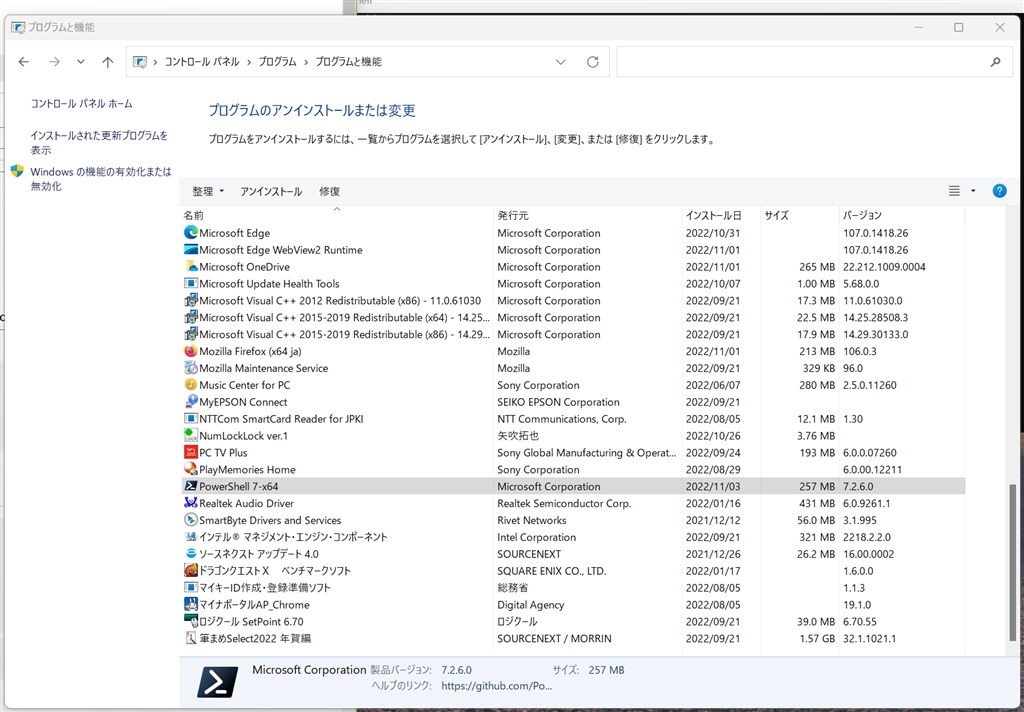Click the 修復 toolbar button
The height and width of the screenshot is (712, 1024).
tap(329, 191)
